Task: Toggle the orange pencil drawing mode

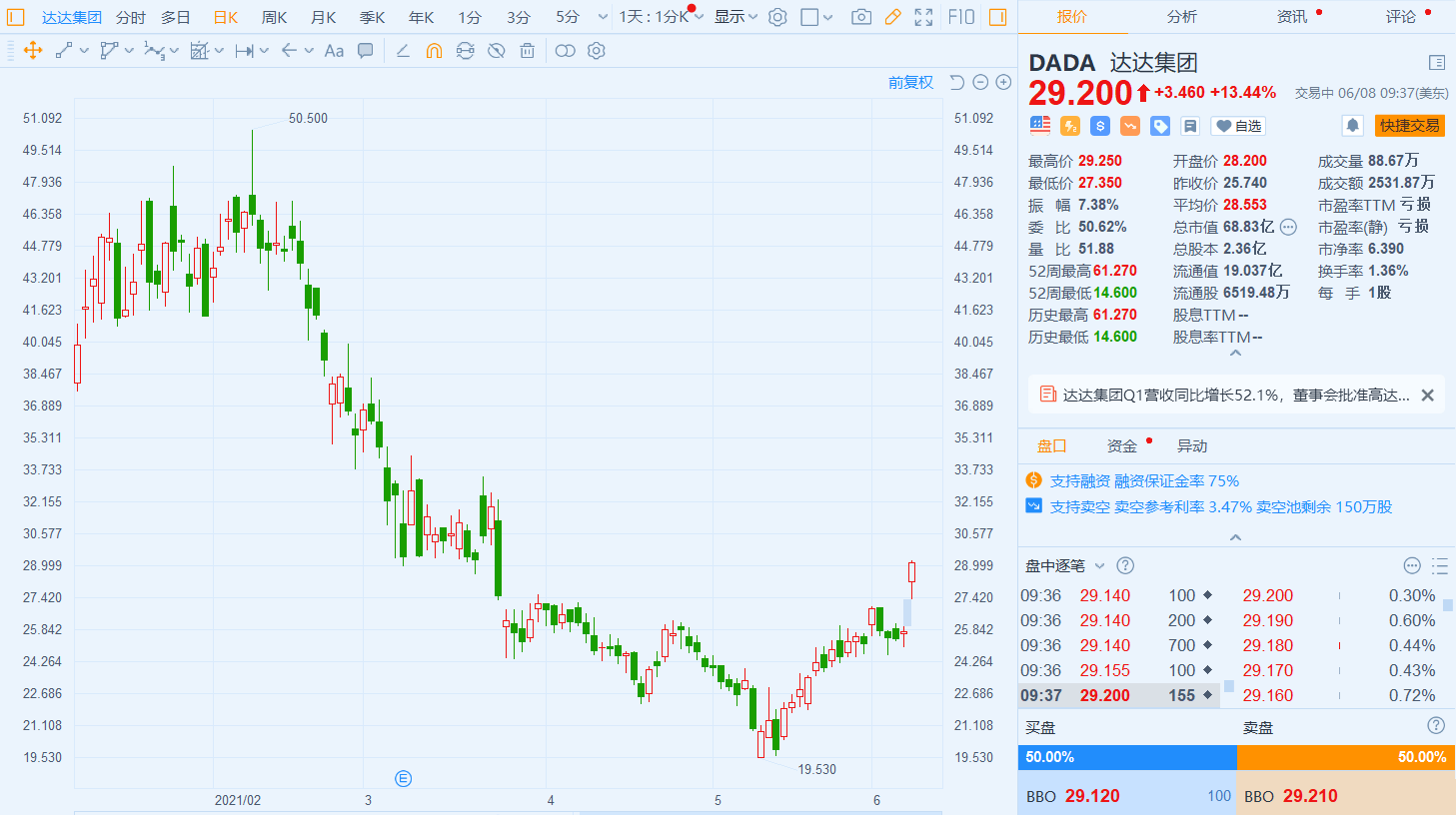Action: click(x=892, y=17)
